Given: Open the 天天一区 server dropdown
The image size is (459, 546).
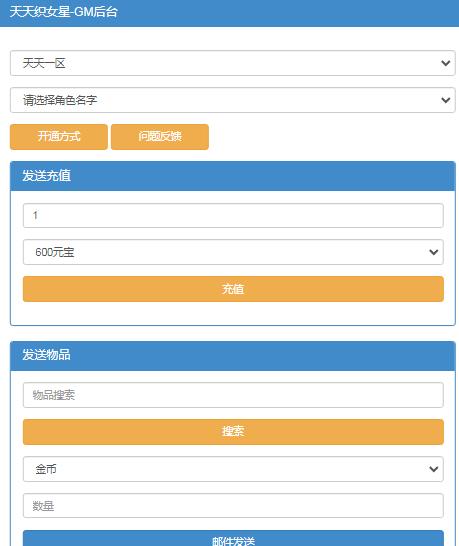Looking at the screenshot, I should (233, 63).
